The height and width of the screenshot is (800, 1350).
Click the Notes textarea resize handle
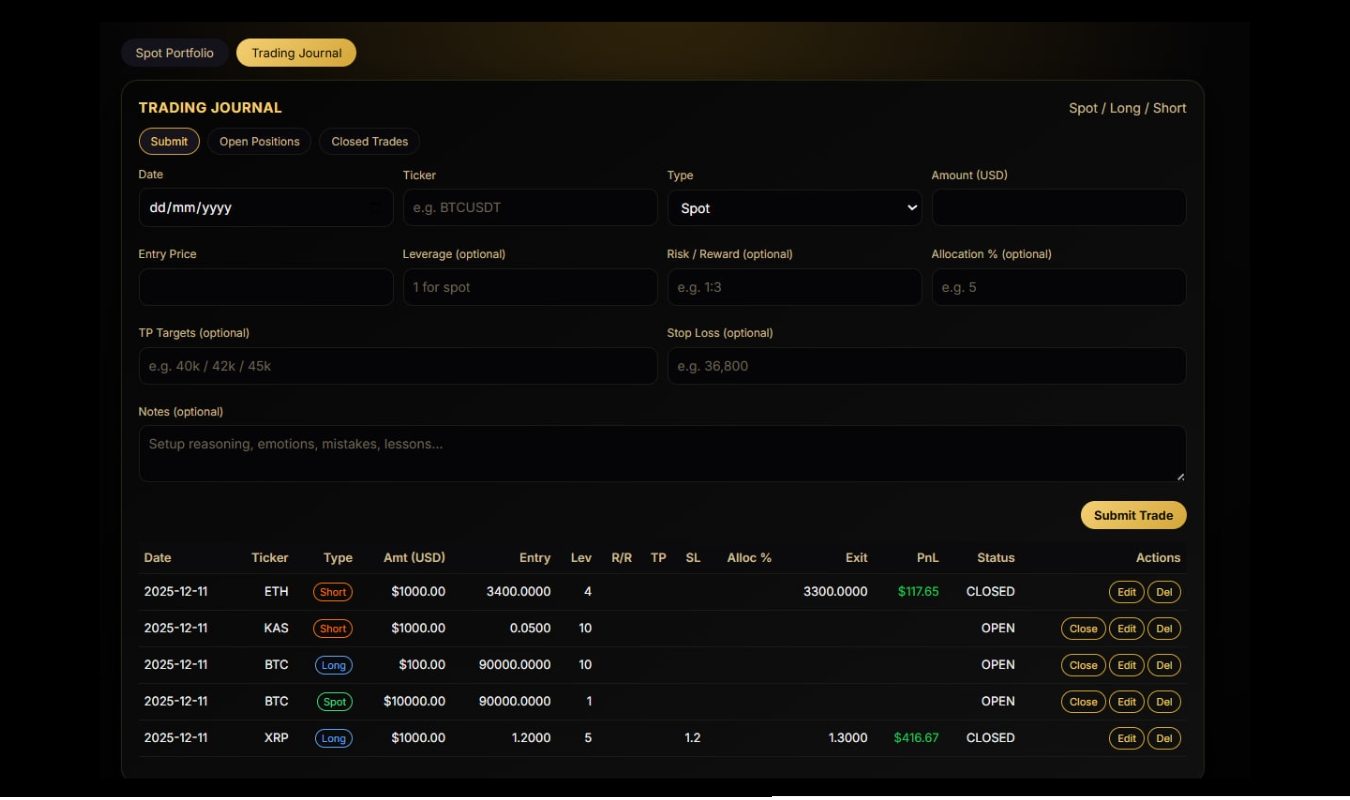1180,477
